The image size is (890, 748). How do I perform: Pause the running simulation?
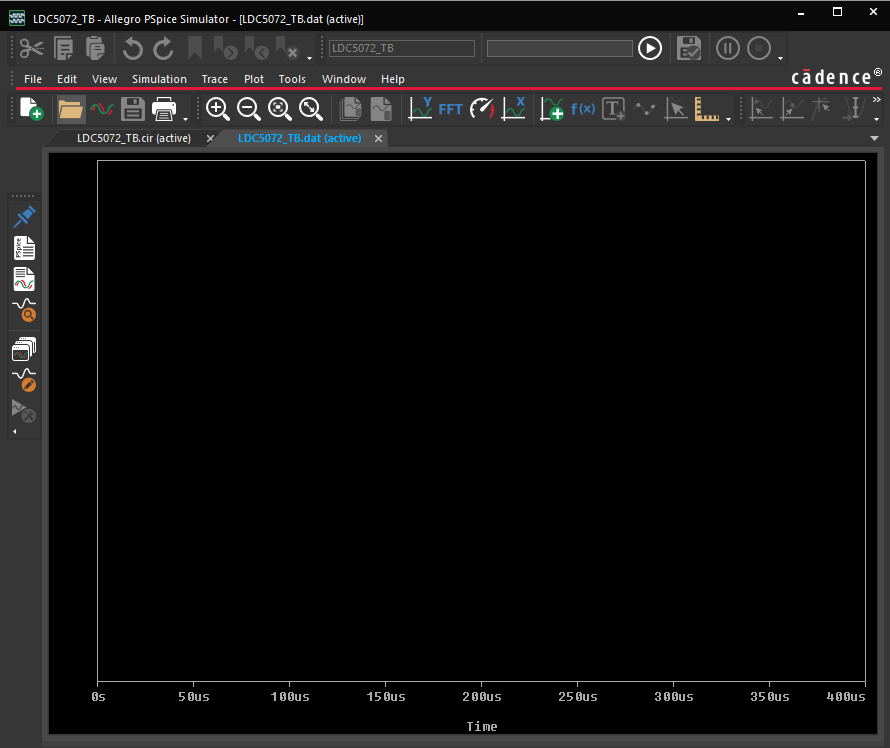pyautogui.click(x=727, y=47)
